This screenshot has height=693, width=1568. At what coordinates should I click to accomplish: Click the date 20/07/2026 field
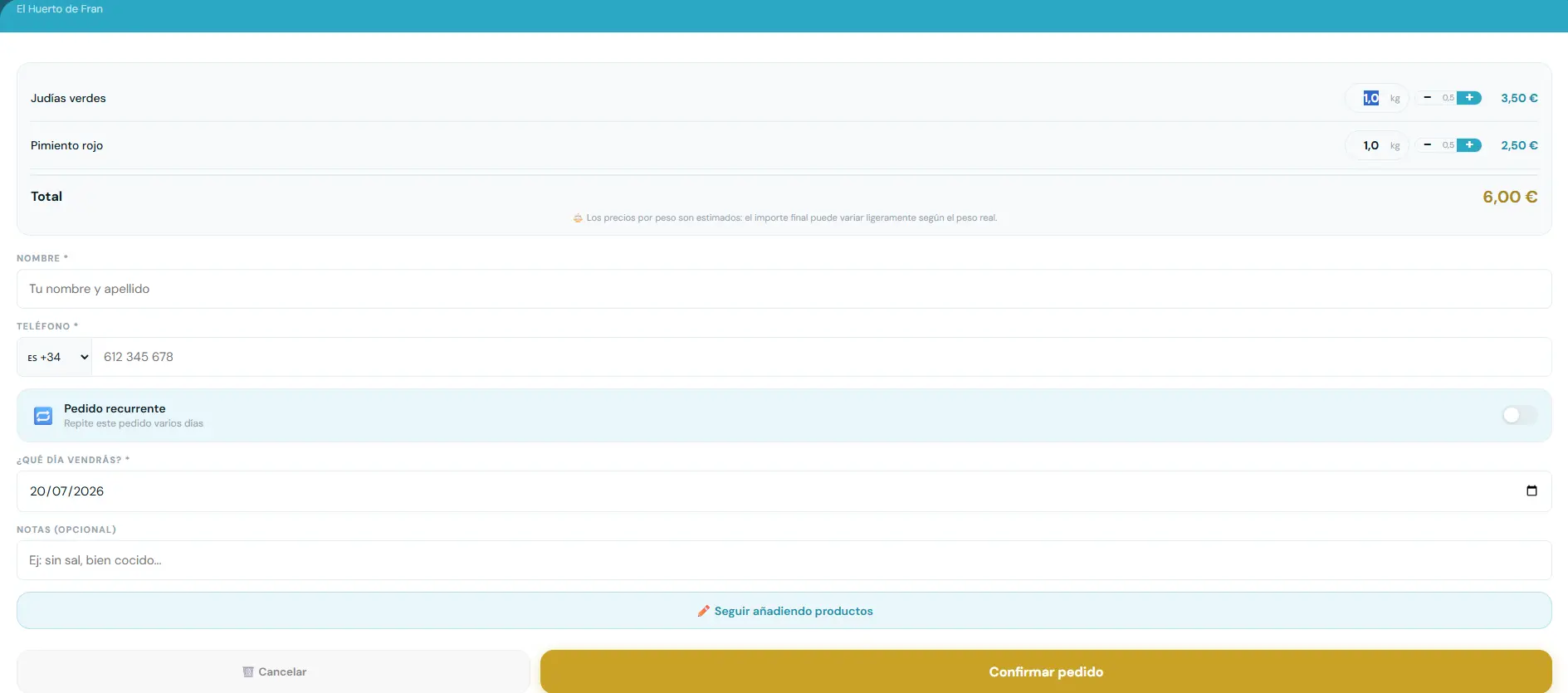point(784,491)
